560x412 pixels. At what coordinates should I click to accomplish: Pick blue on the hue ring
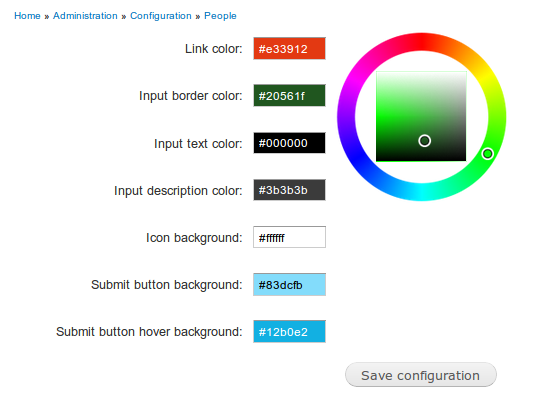tap(356, 154)
